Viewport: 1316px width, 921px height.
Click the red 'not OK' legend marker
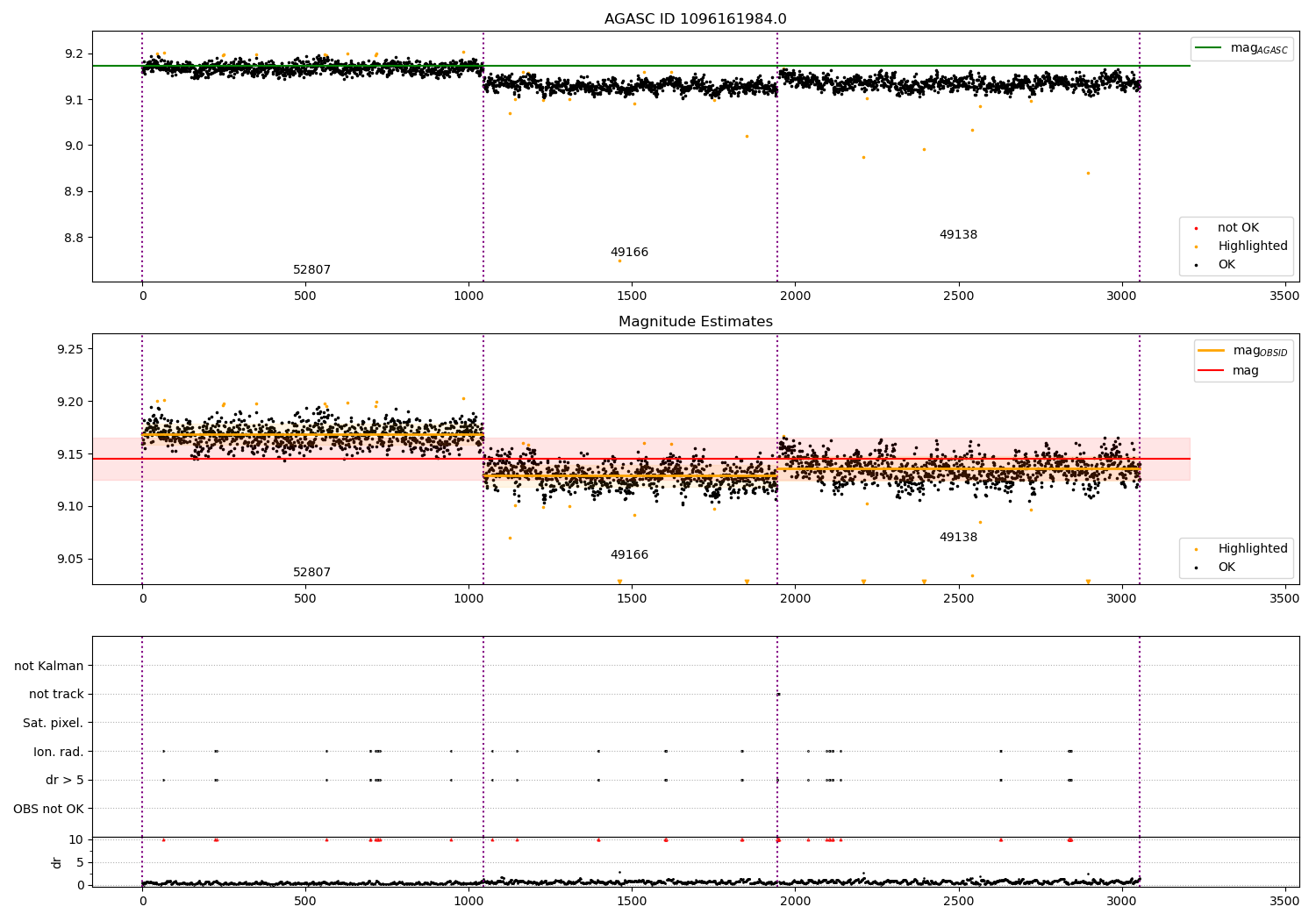[x=1196, y=228]
